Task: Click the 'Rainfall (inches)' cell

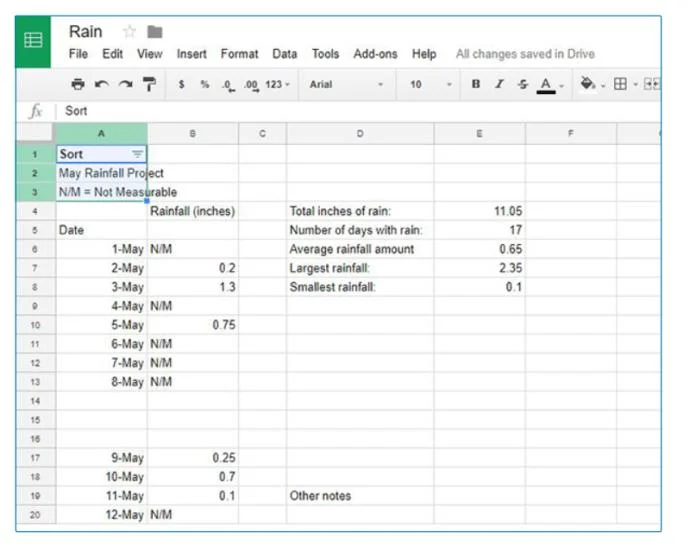Action: coord(193,211)
